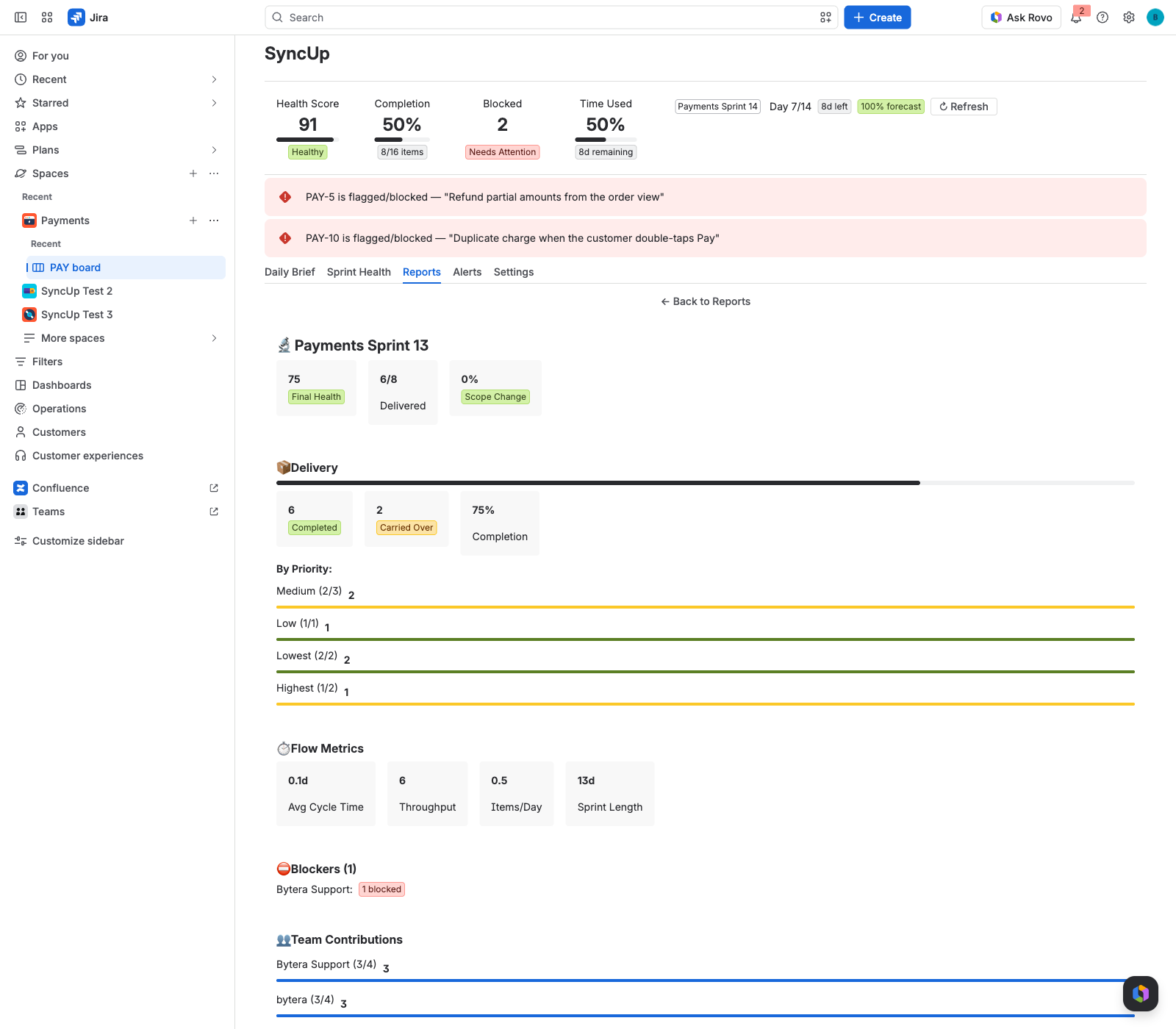Click the SyncUp Test 3 icon
The image size is (1176, 1029).
pyautogui.click(x=29, y=315)
